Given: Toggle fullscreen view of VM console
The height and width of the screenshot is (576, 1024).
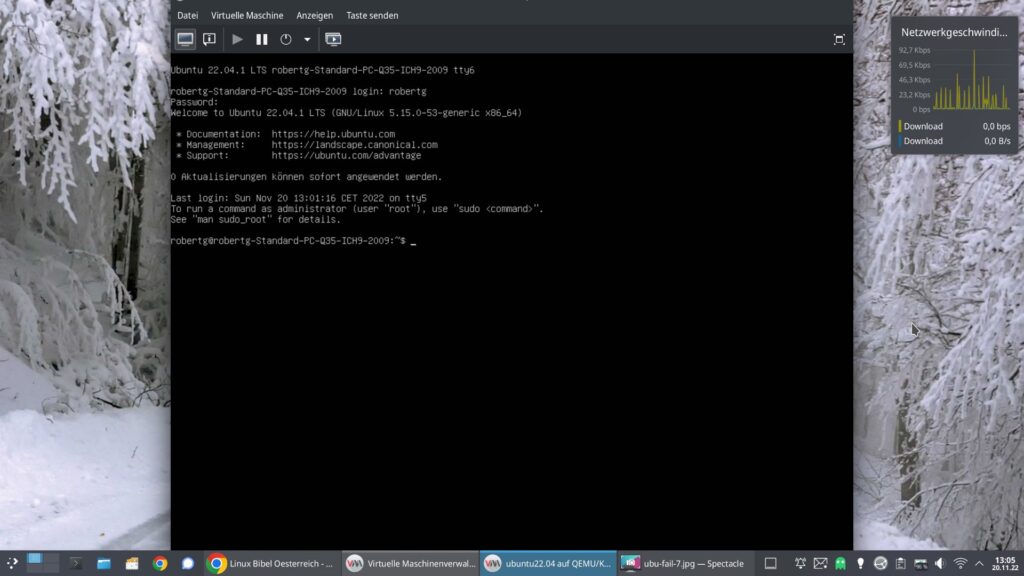Looking at the screenshot, I should [839, 39].
